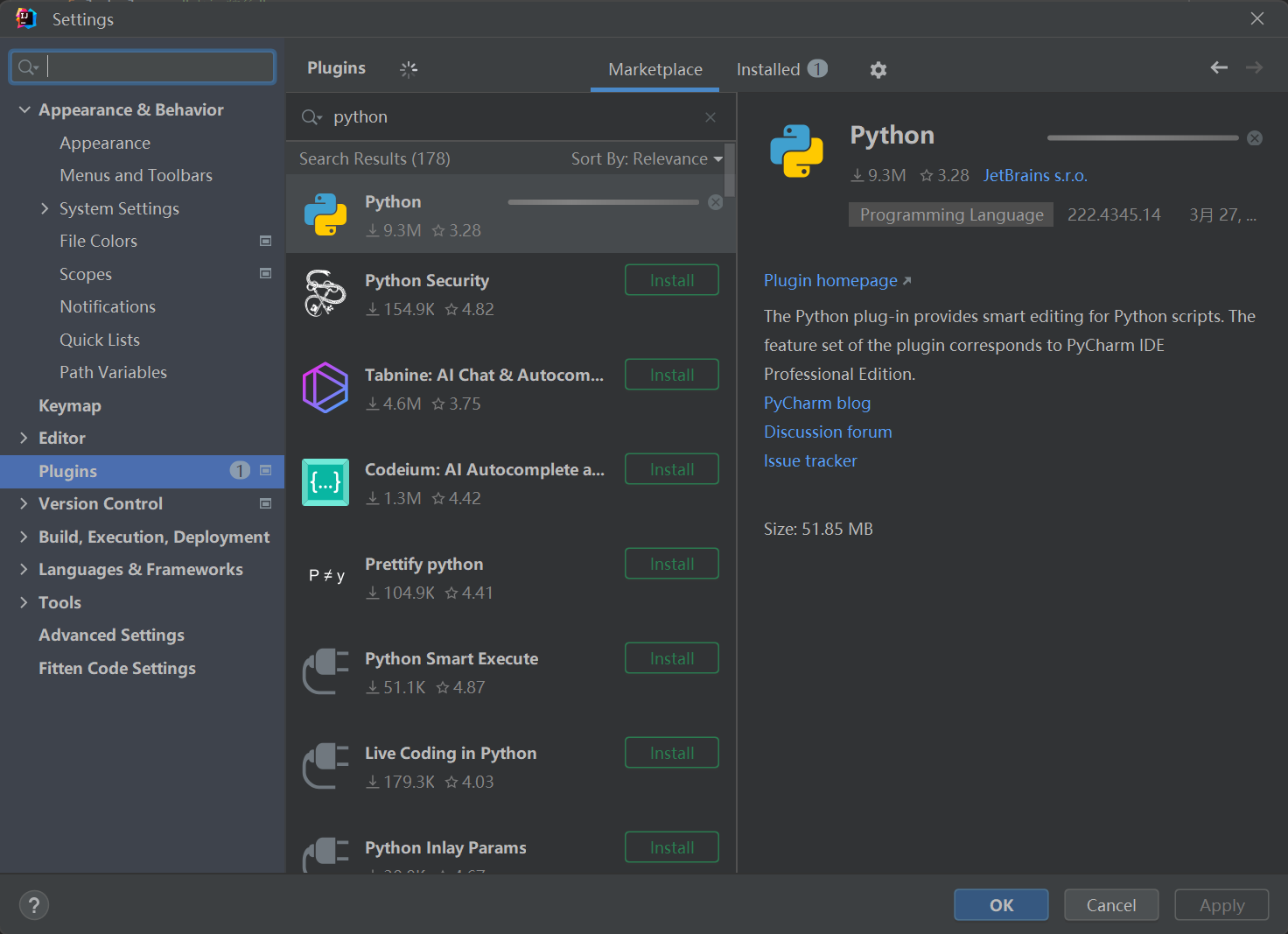Open search options magnifier in plugin search

311,117
